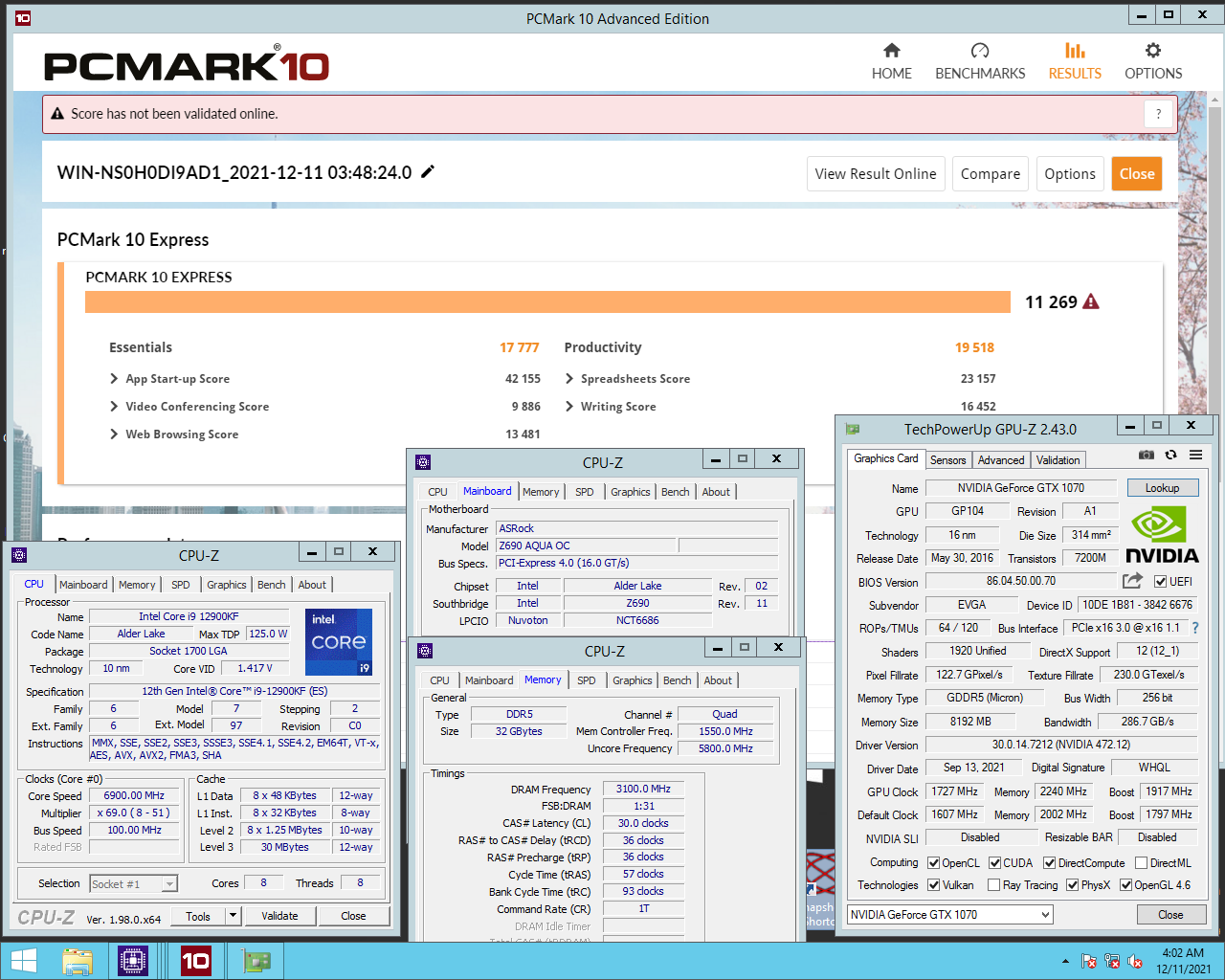The height and width of the screenshot is (980, 1225).
Task: Toggle the PhysX checkbox
Action: pos(1073,885)
